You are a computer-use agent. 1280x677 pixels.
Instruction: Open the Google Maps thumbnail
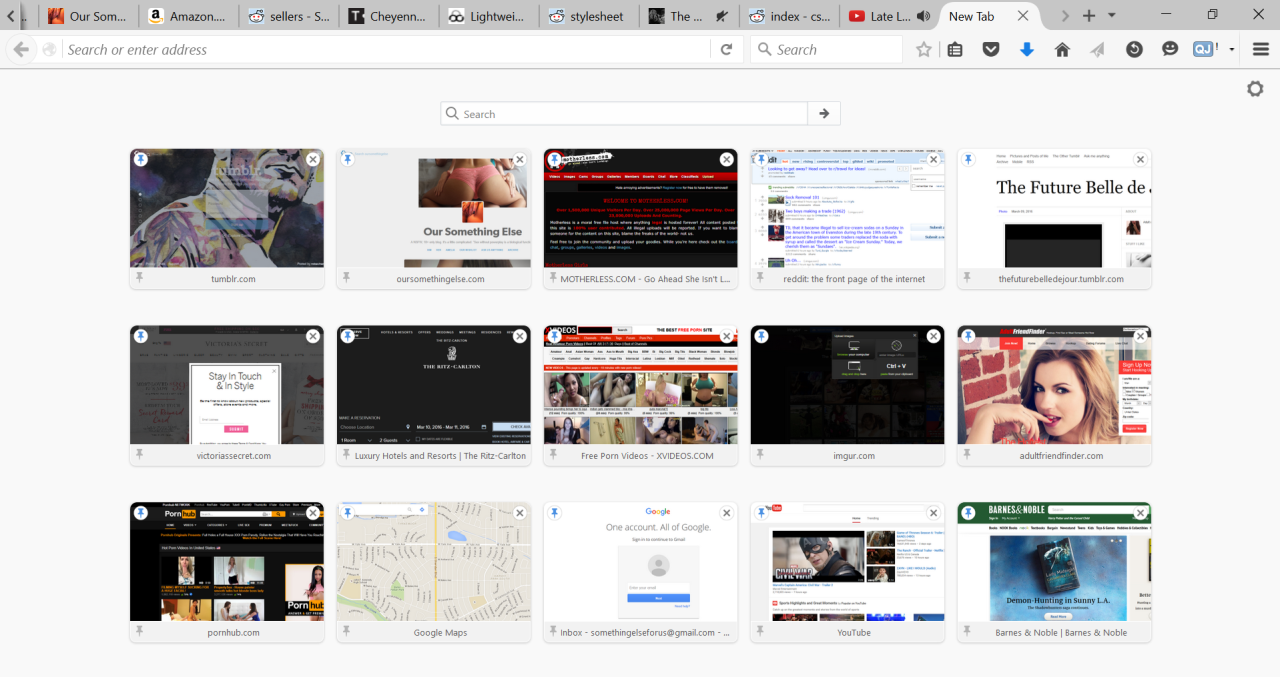(434, 562)
